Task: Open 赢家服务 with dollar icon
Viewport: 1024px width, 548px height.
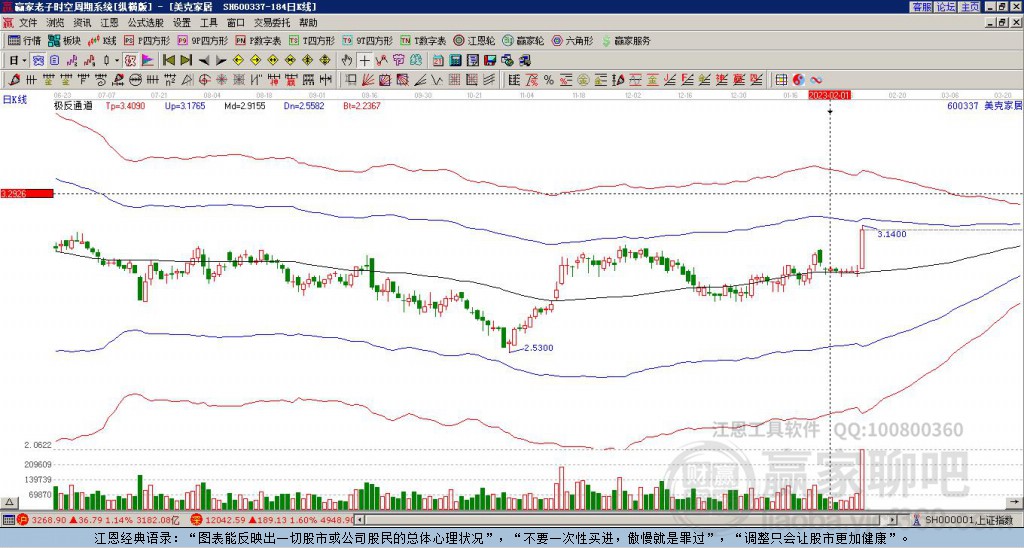Action: tap(626, 40)
